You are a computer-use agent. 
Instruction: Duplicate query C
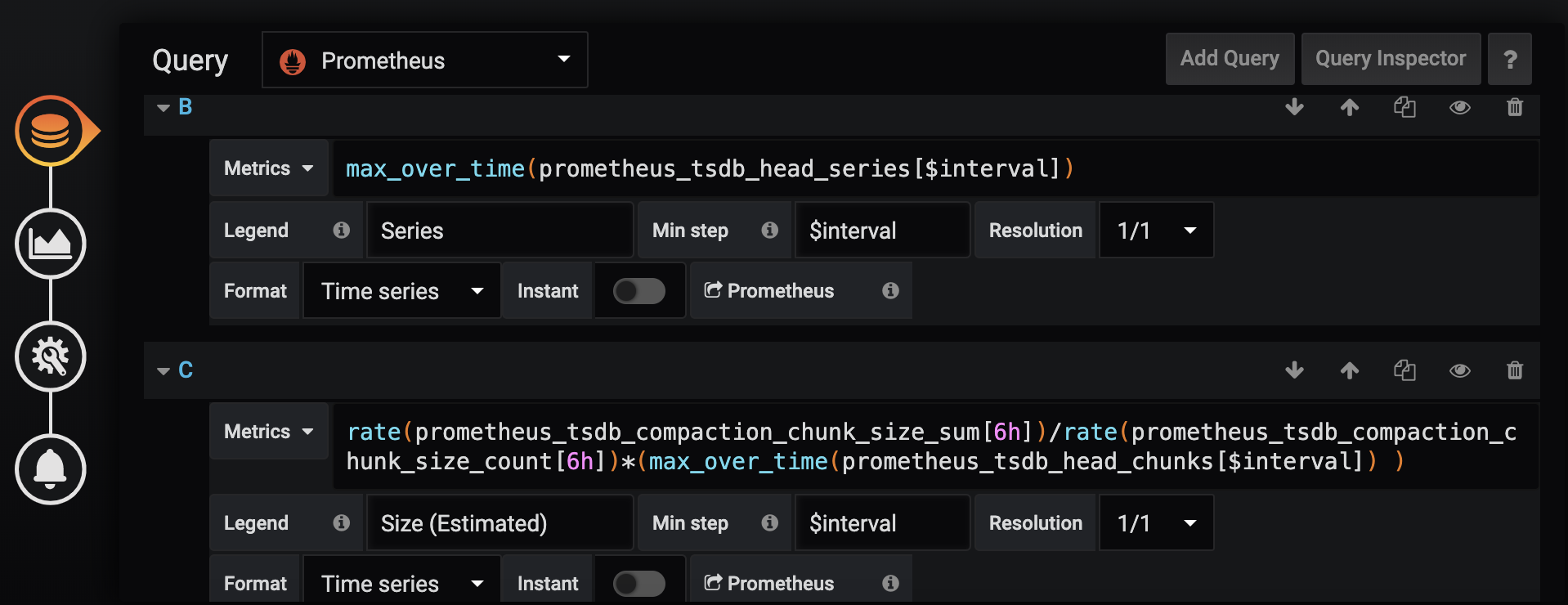pyautogui.click(x=1404, y=370)
